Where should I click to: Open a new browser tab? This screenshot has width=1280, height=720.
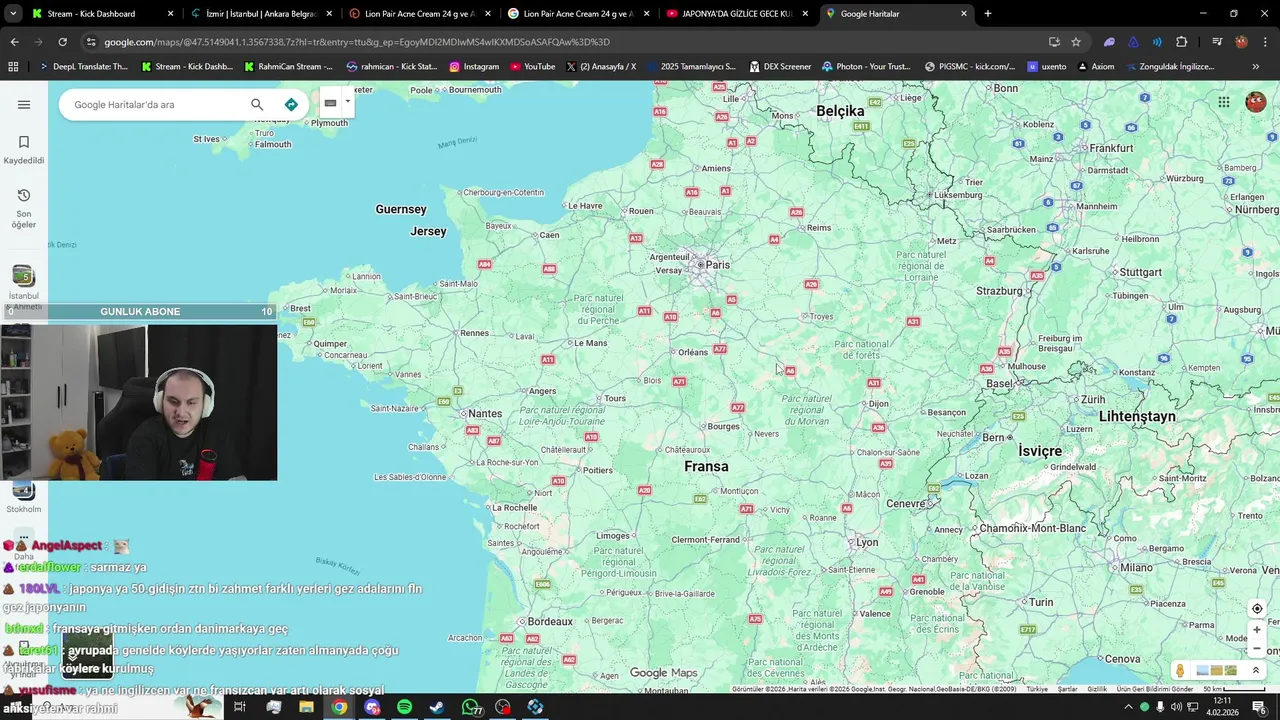[988, 14]
